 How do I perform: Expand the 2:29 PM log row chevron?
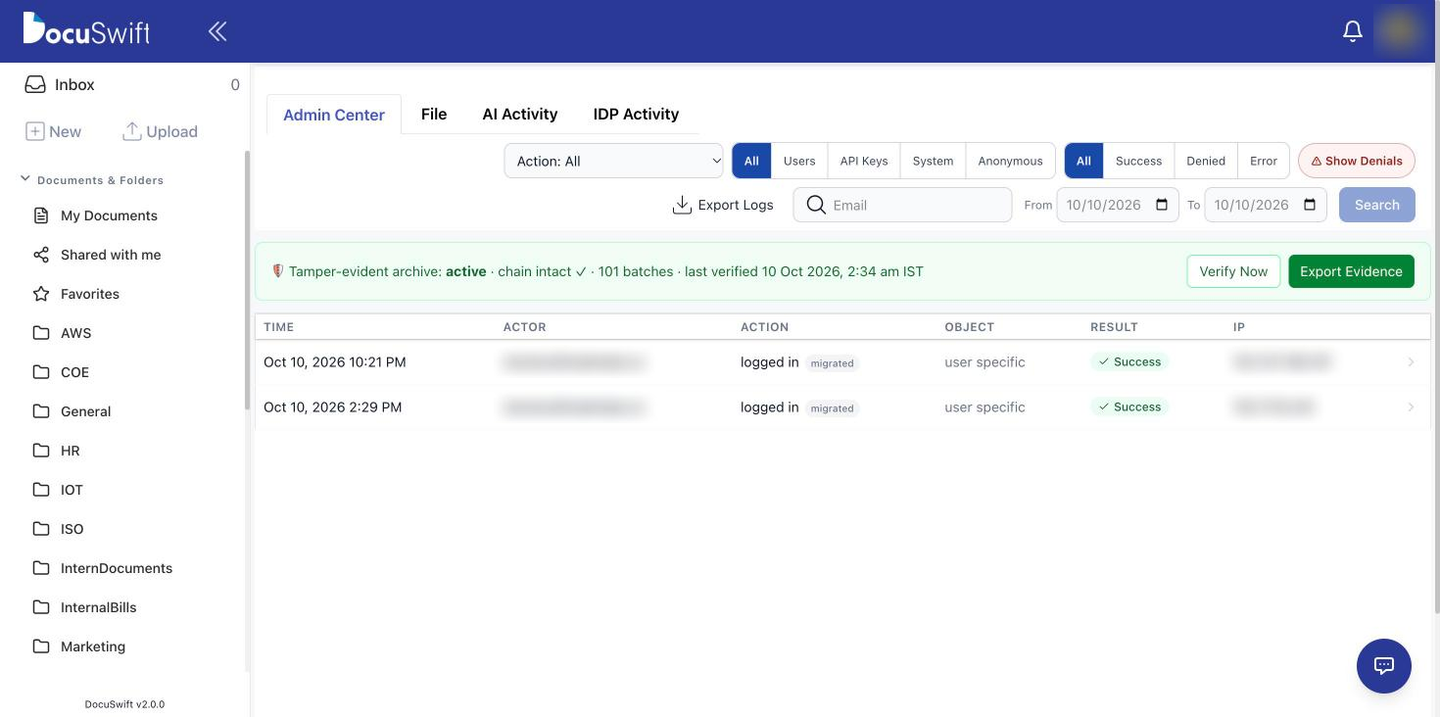[1411, 407]
